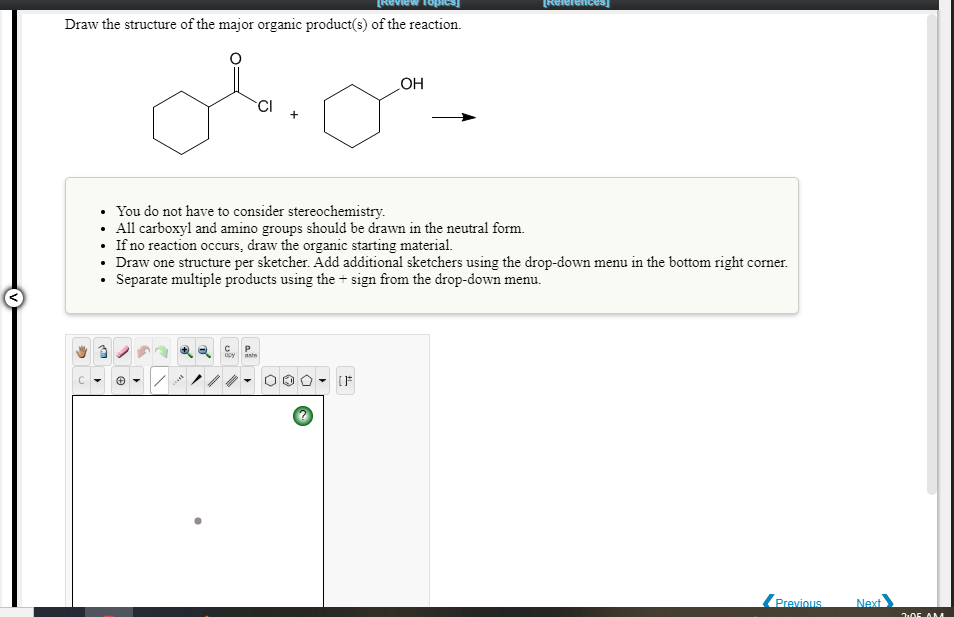Viewport: 954px width, 617px height.
Task: Open the bond type dropdown arrow
Action: (246, 381)
